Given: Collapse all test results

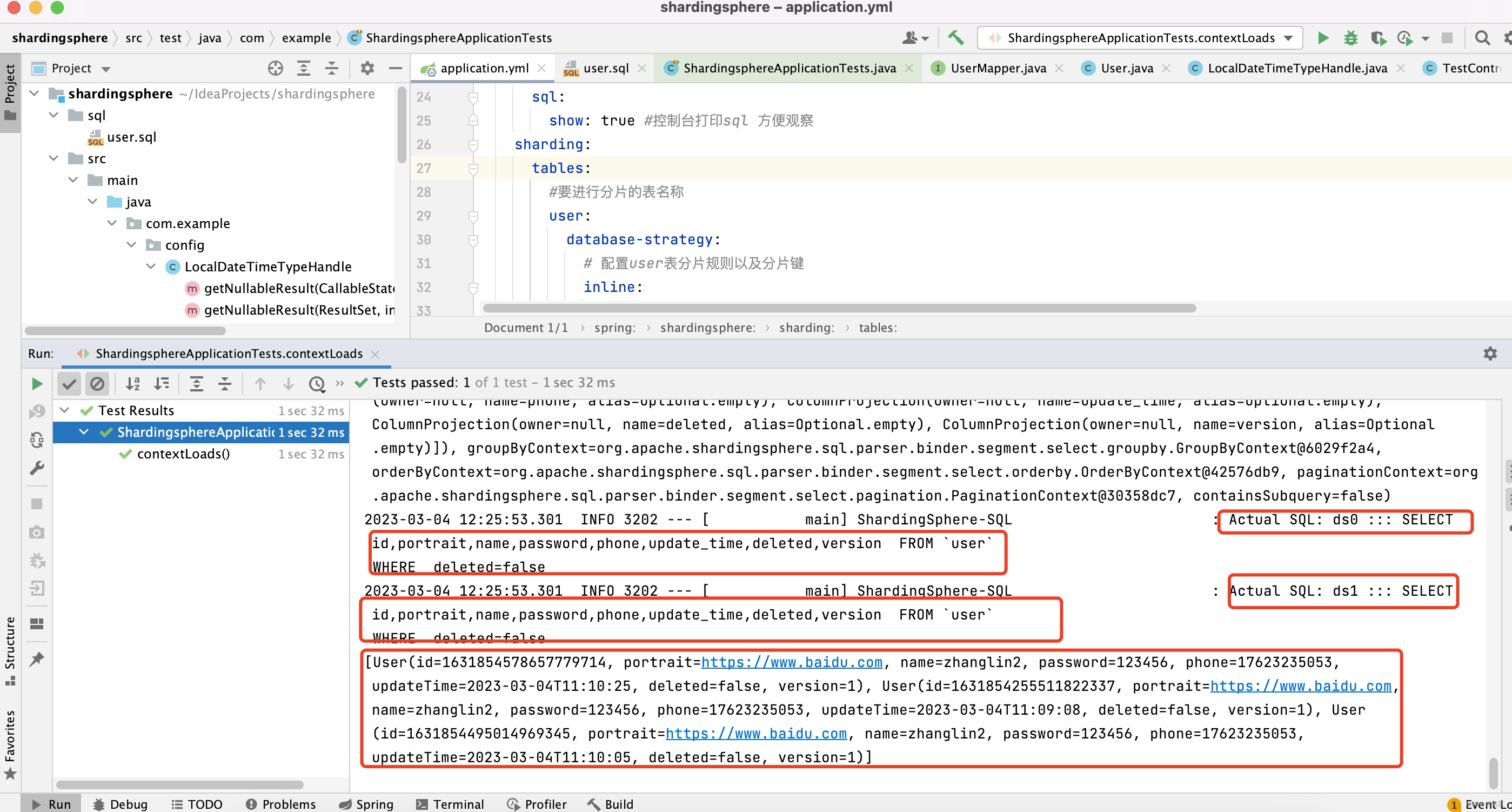Looking at the screenshot, I should (x=225, y=384).
